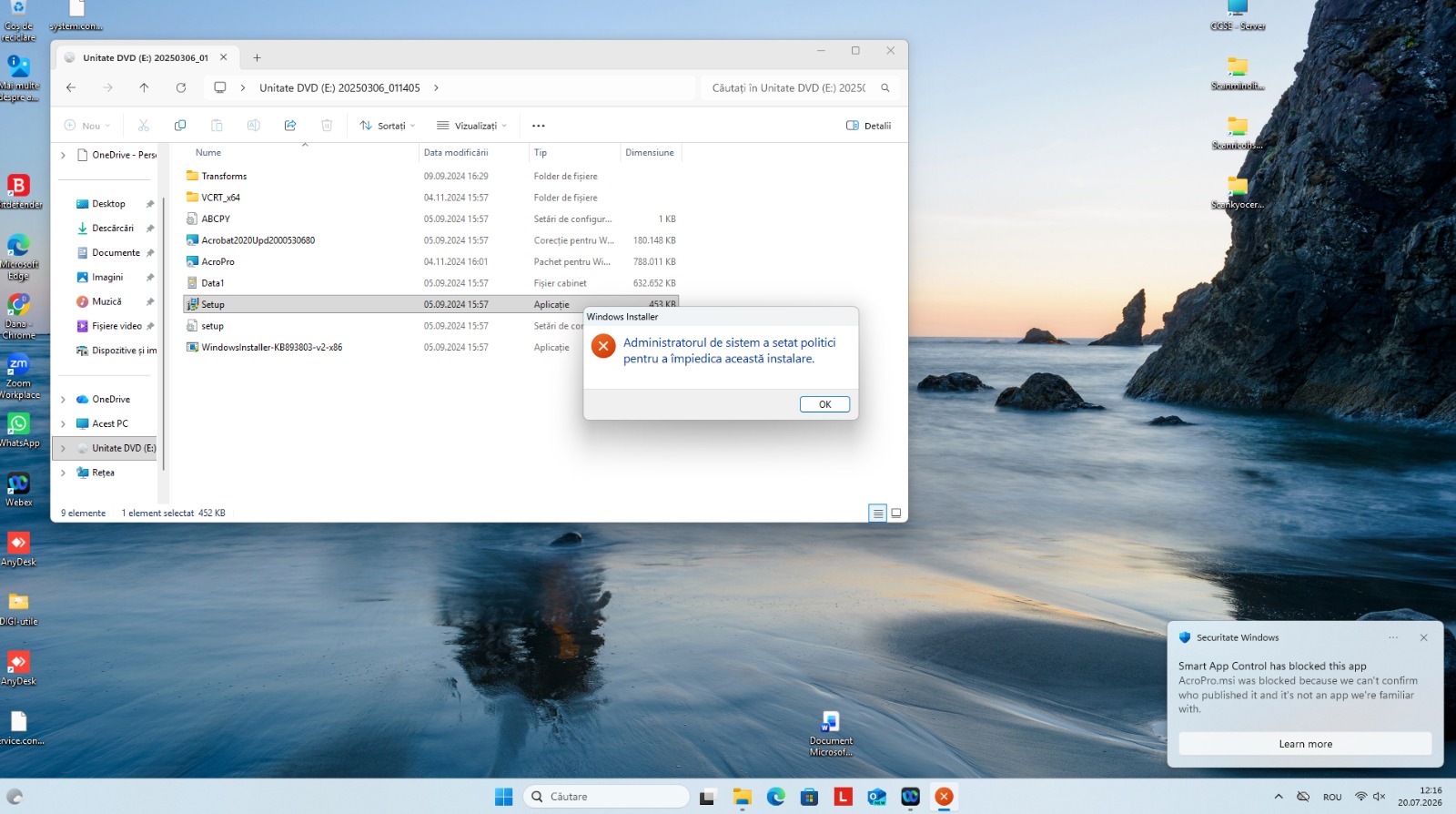Image resolution: width=1456 pixels, height=814 pixels.
Task: Go up one folder level in Explorer
Action: 144,87
